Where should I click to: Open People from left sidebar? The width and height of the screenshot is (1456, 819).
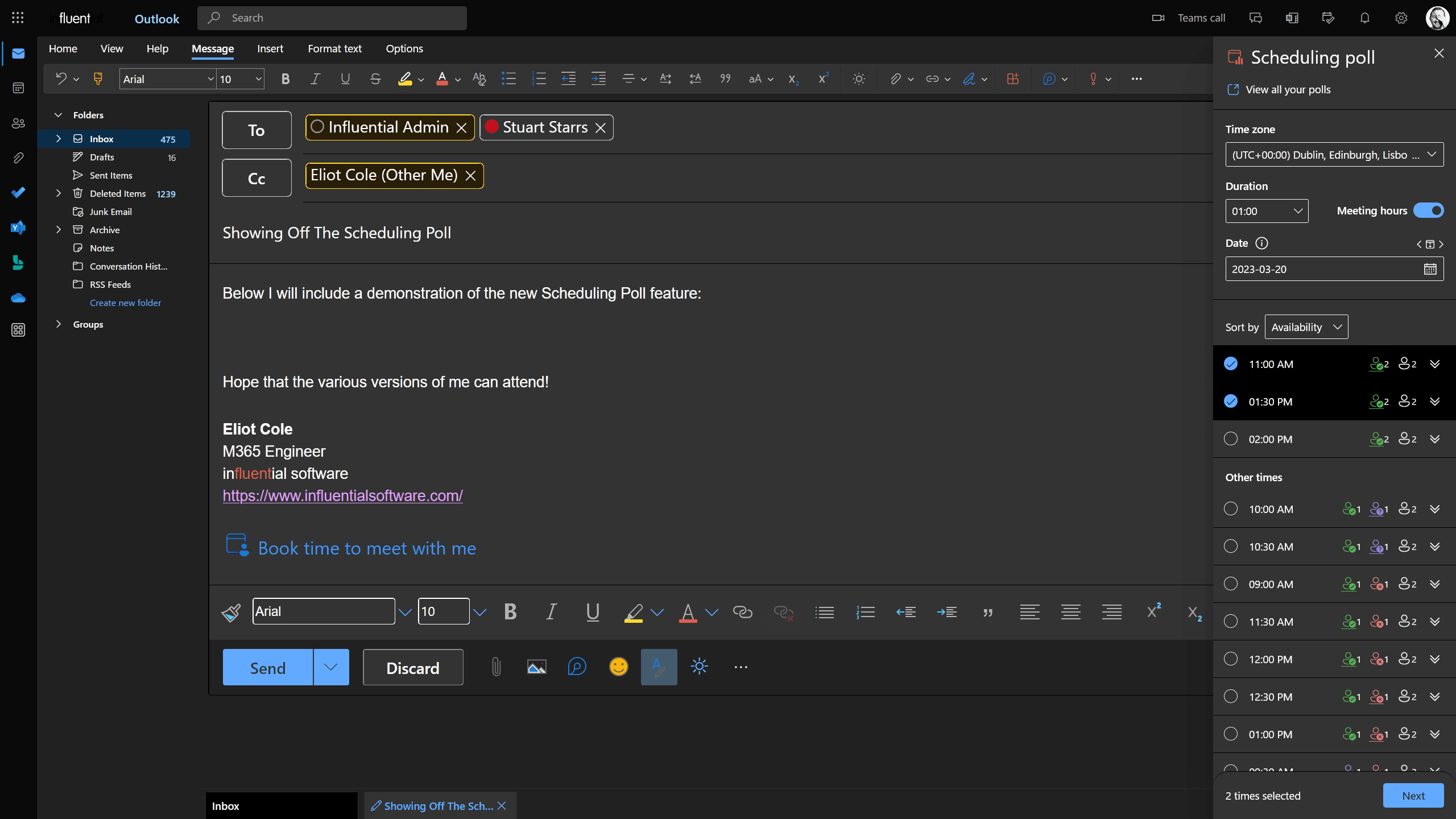18,123
